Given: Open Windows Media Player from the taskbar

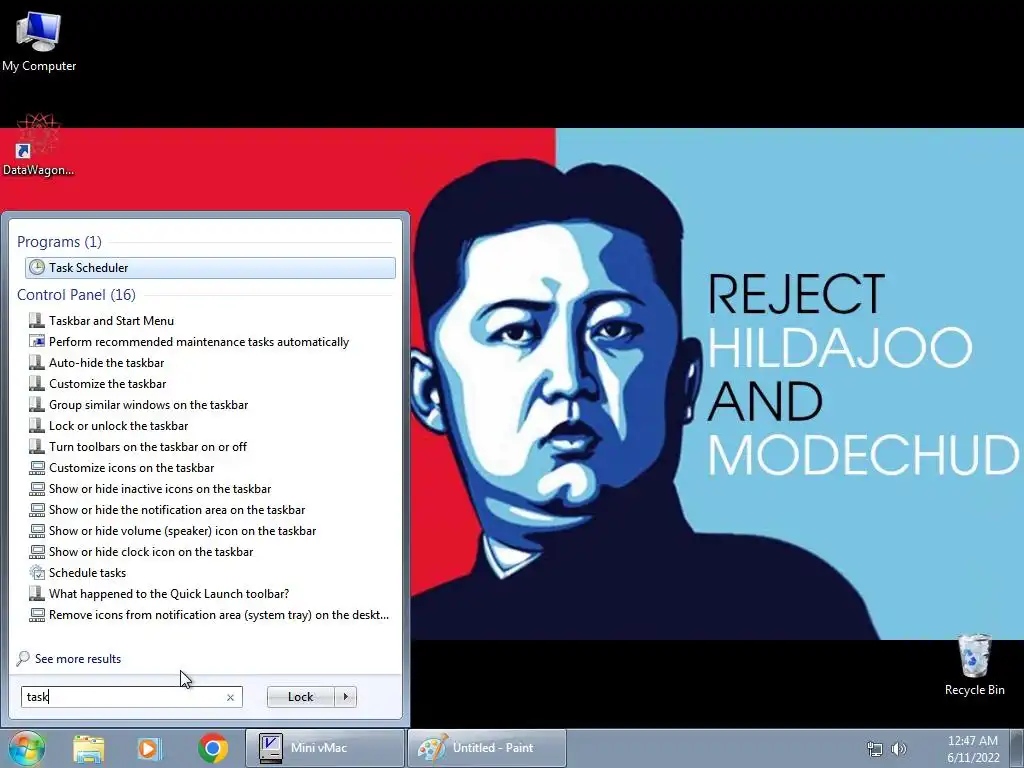Looking at the screenshot, I should 150,748.
